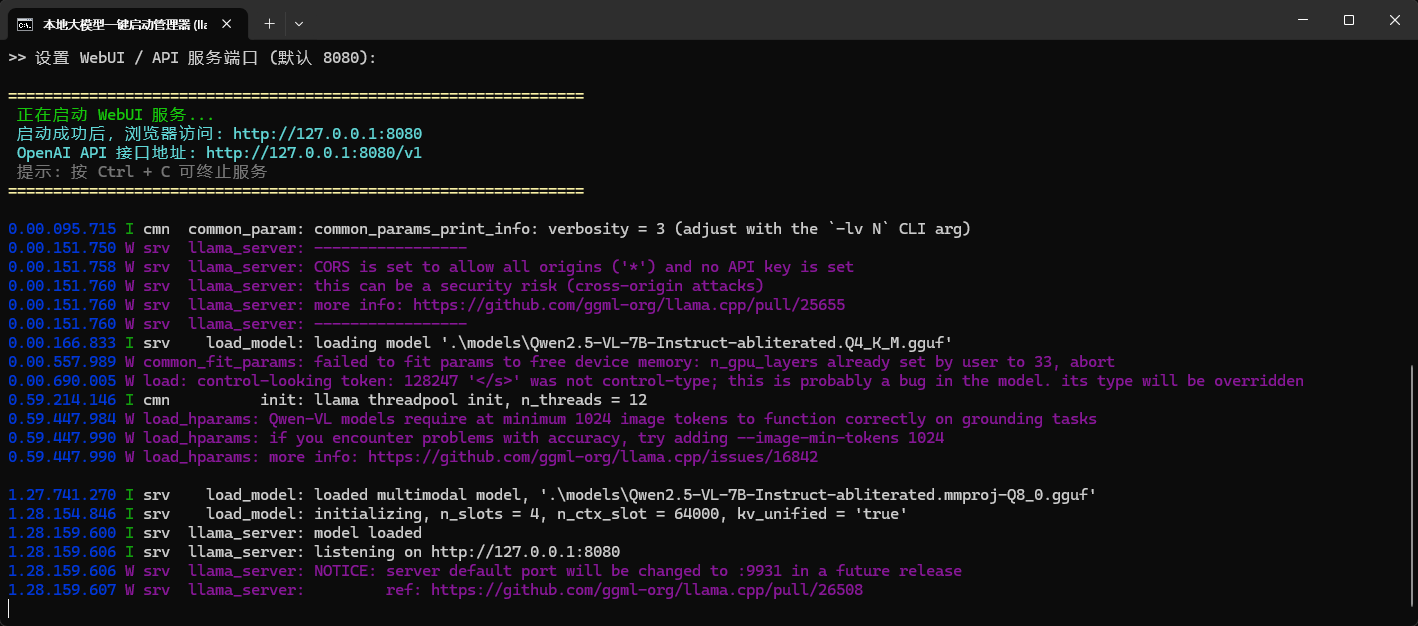The image size is (1418, 626).
Task: Open the new-tab profile dropdown arrow
Action: (299, 23)
